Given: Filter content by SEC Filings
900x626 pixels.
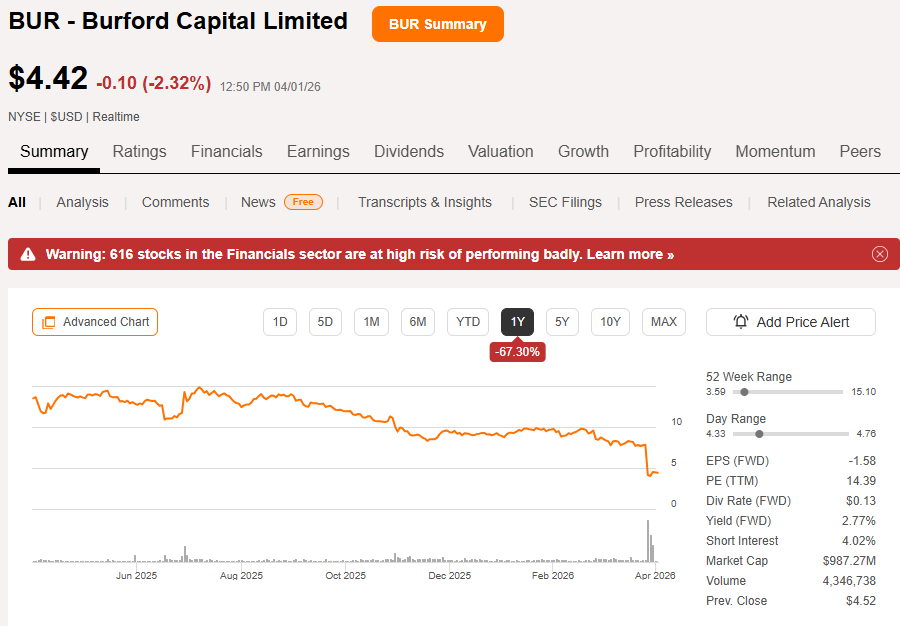Looking at the screenshot, I should click(x=565, y=203).
